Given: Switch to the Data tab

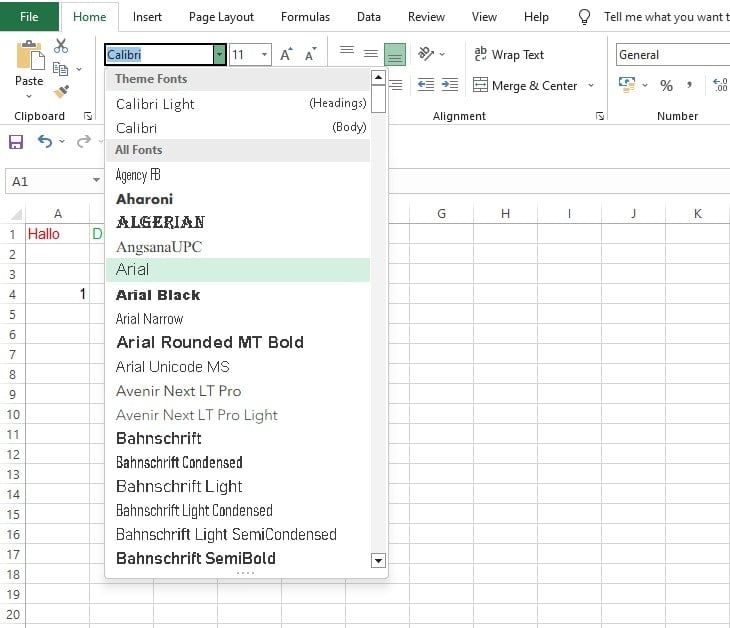Looking at the screenshot, I should (369, 17).
